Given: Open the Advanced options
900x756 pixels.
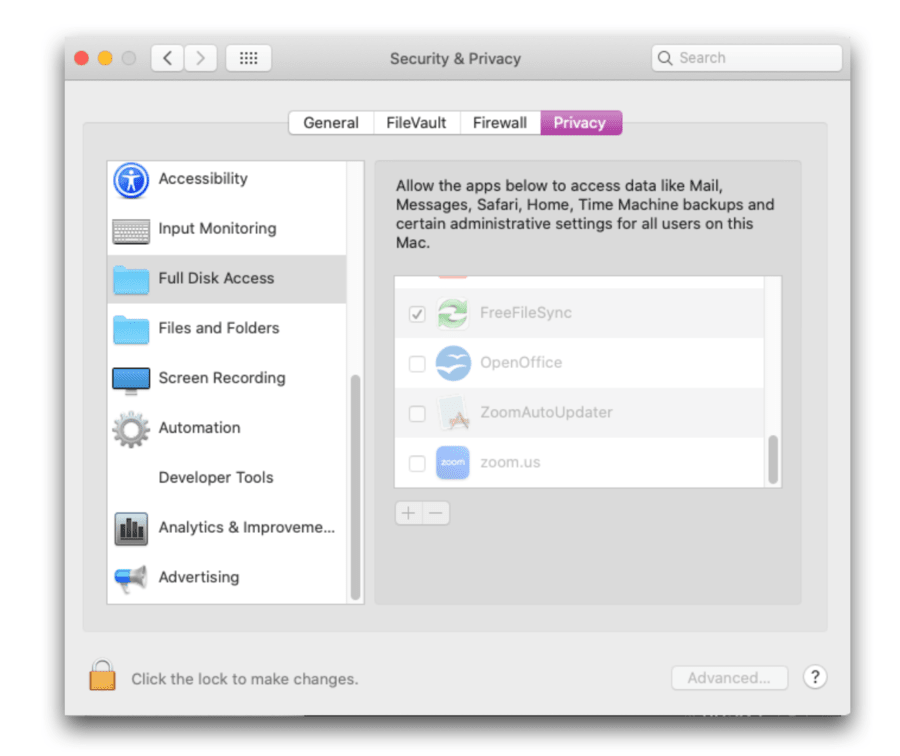Looking at the screenshot, I should click(x=729, y=677).
